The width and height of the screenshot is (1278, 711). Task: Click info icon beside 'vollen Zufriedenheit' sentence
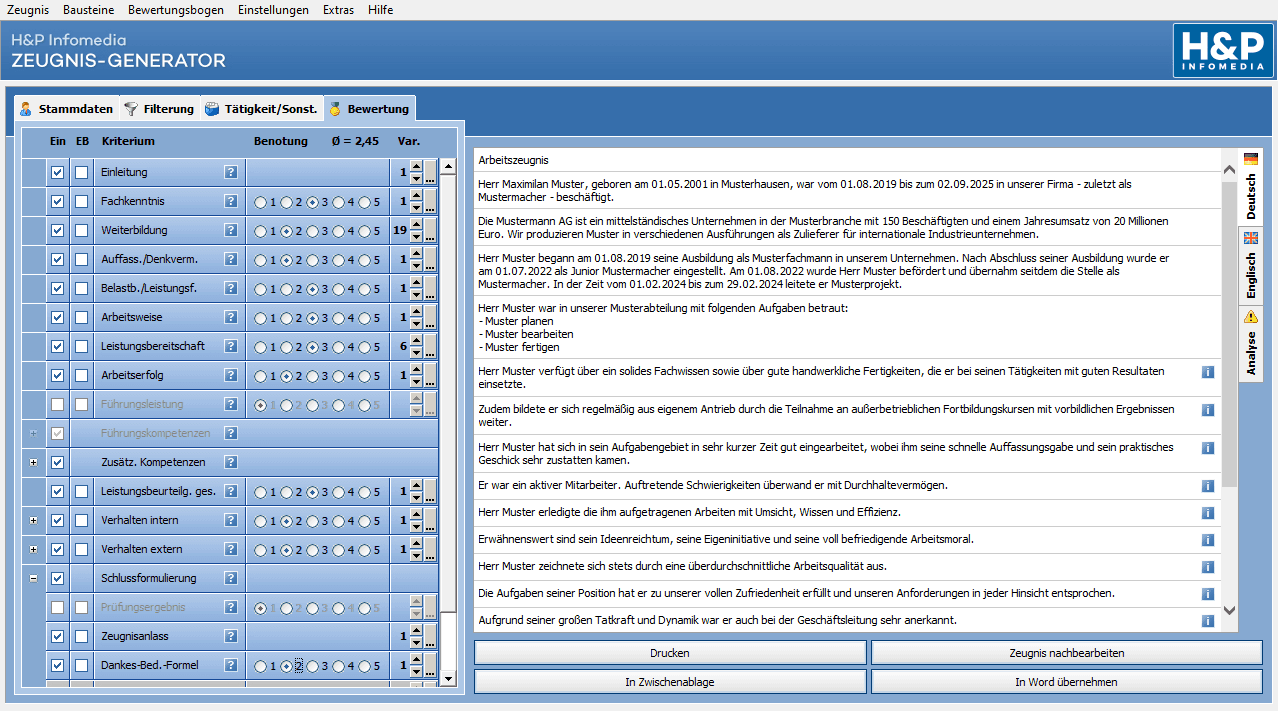1207,594
